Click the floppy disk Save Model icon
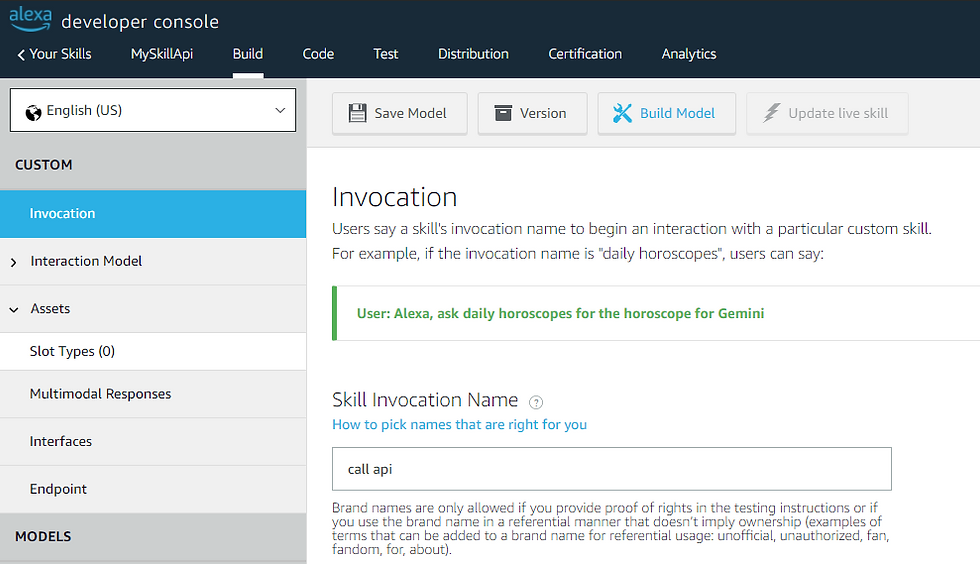This screenshot has height=564, width=980. (358, 113)
